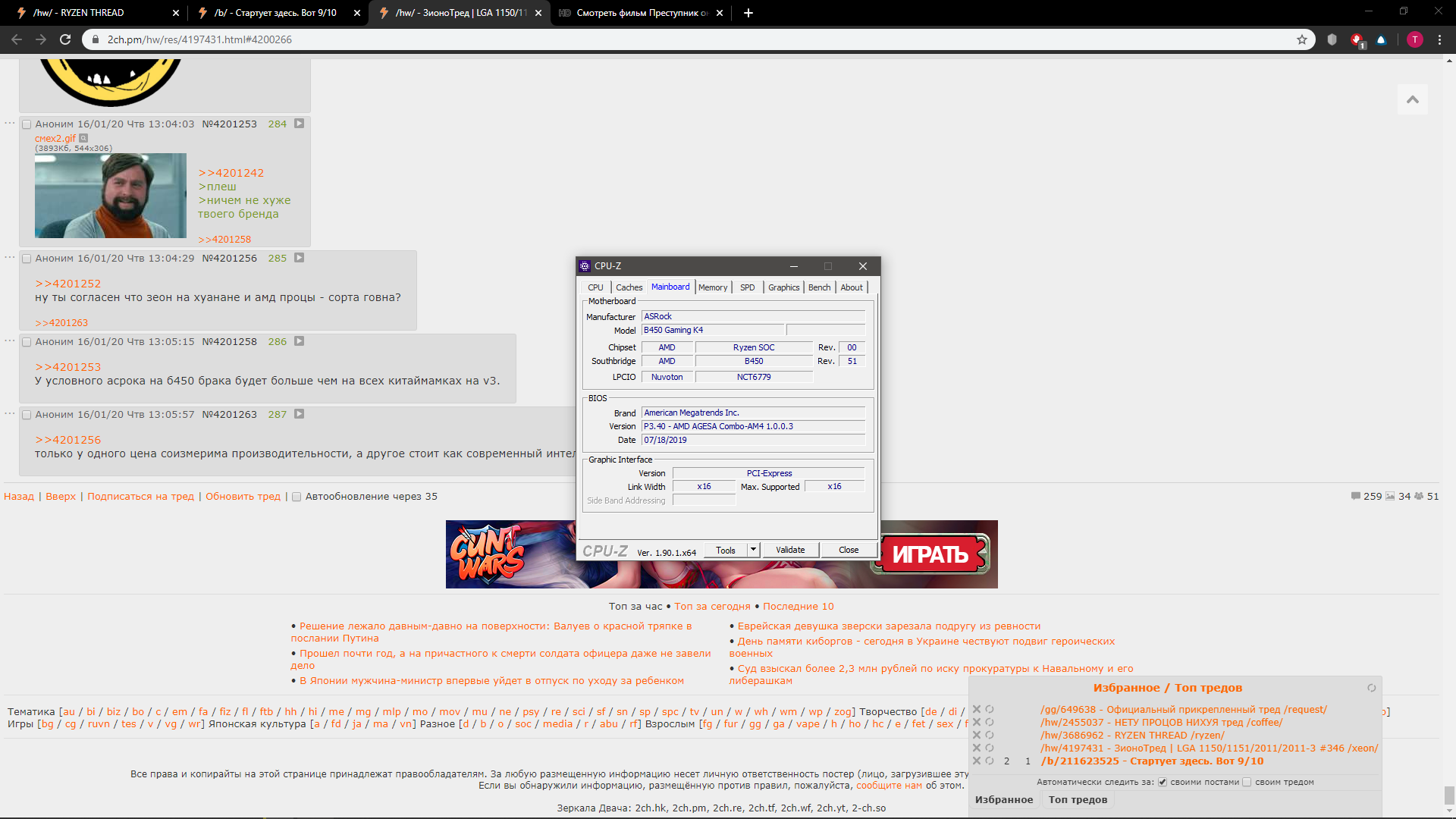
Task: Click the scroll-to-top arrow button
Action: click(x=1412, y=99)
